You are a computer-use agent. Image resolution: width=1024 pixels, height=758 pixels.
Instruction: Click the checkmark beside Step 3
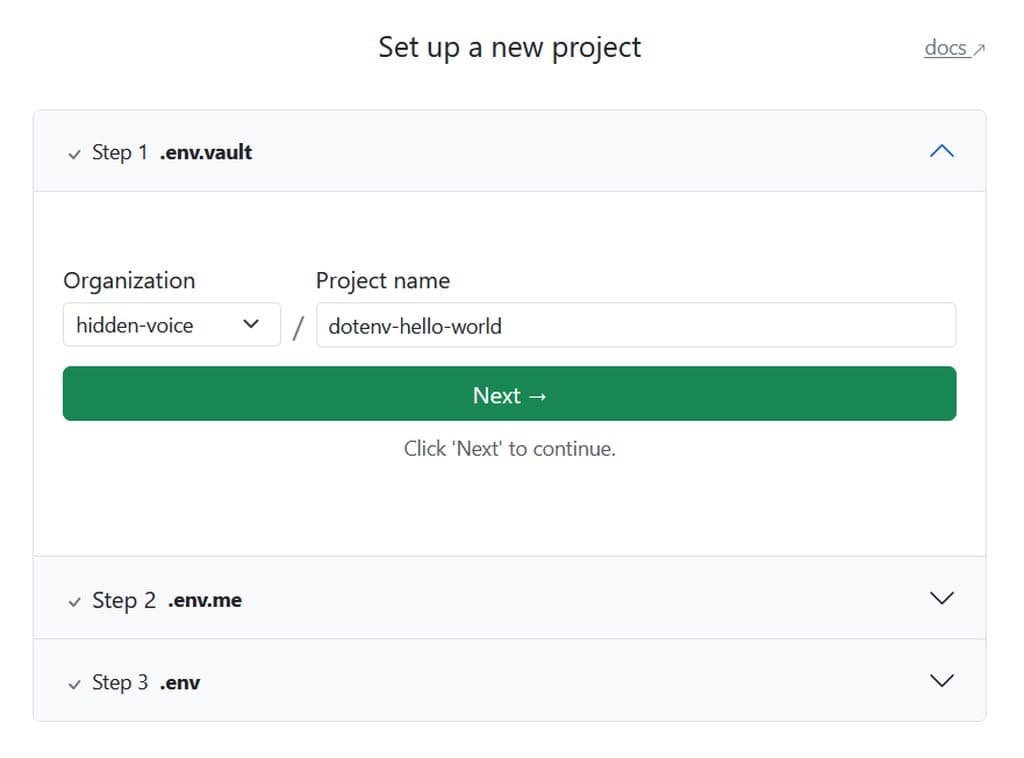[74, 683]
